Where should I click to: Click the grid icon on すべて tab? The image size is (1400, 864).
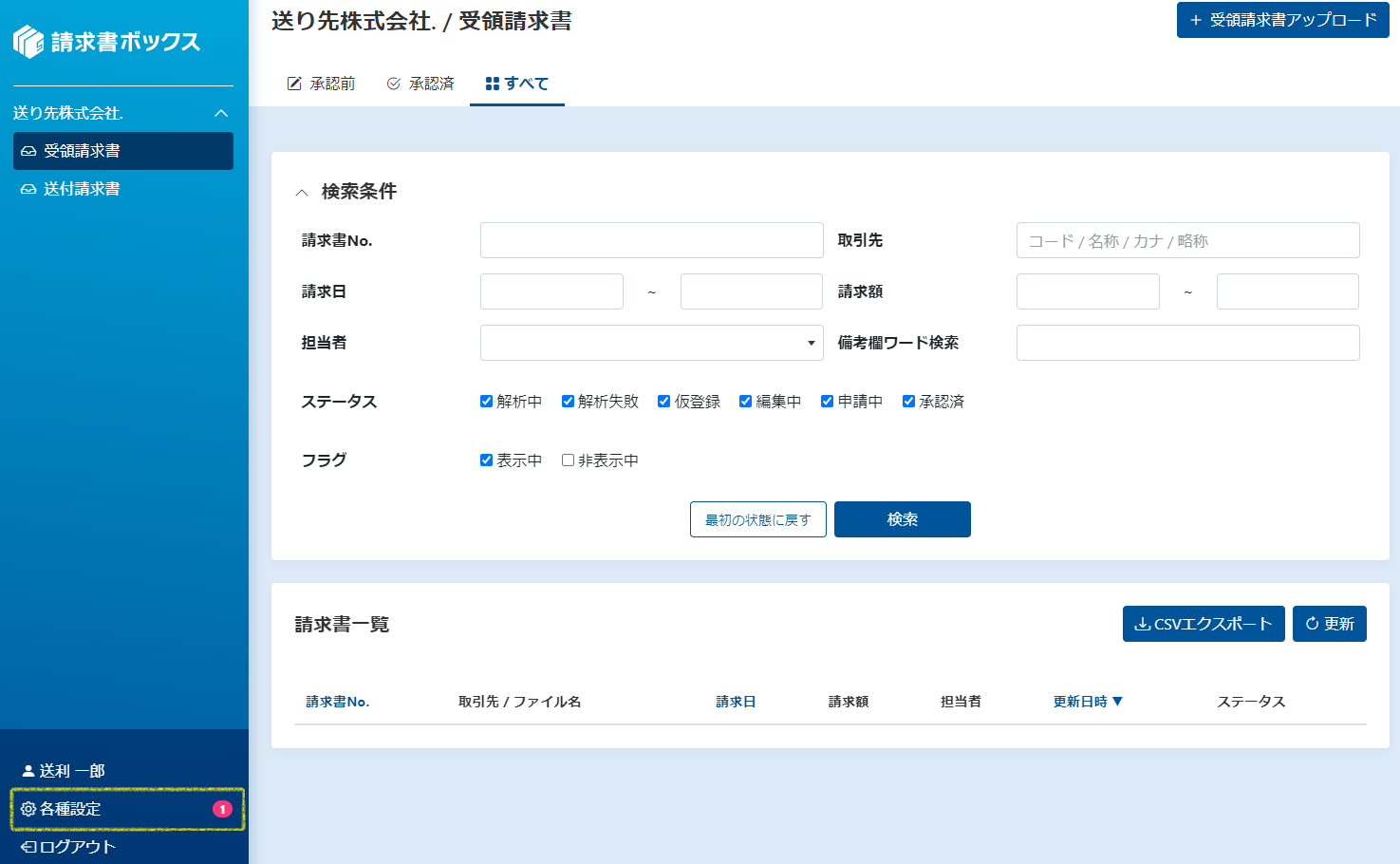point(492,84)
